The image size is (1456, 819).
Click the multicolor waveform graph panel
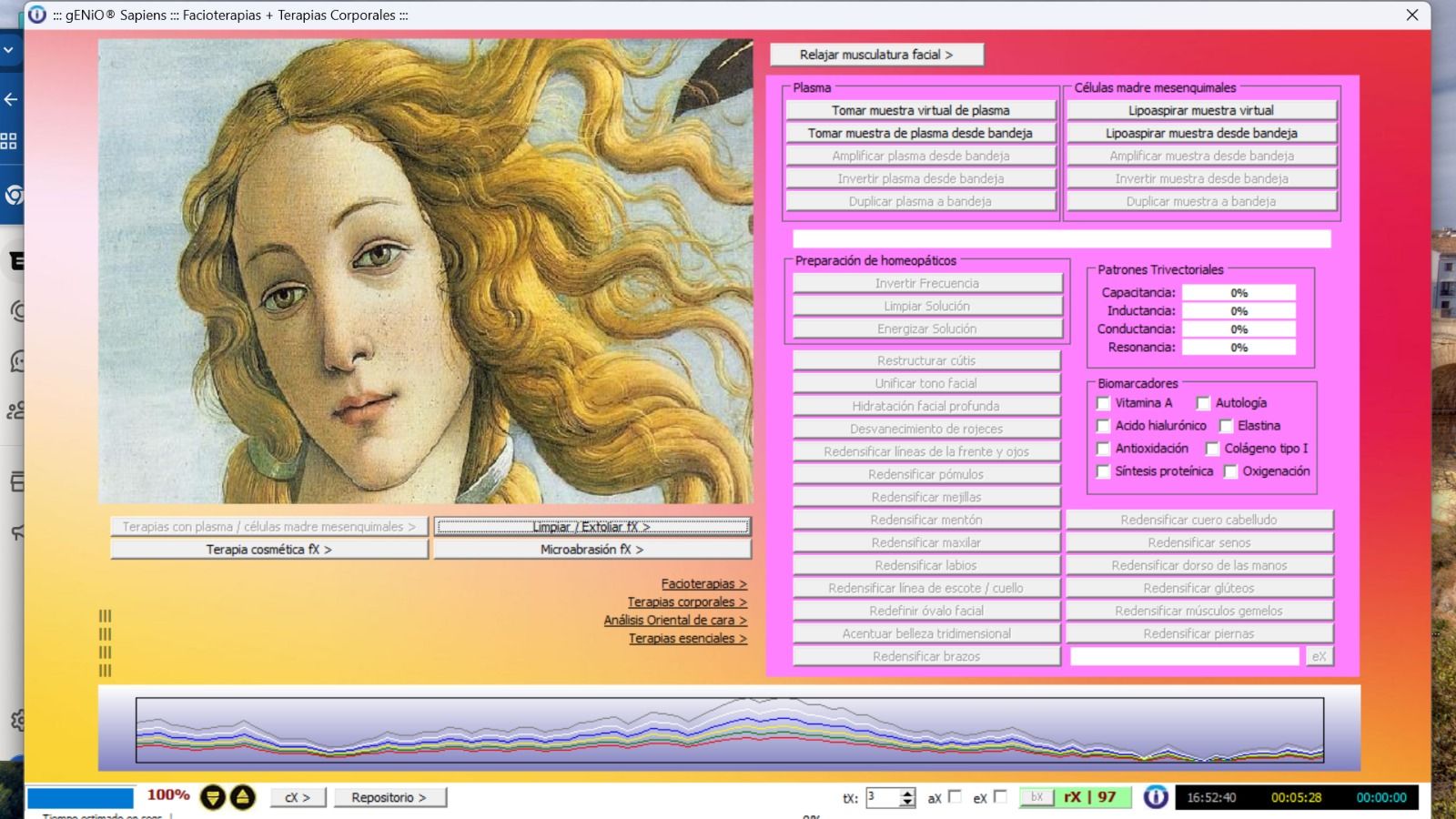(x=730, y=730)
